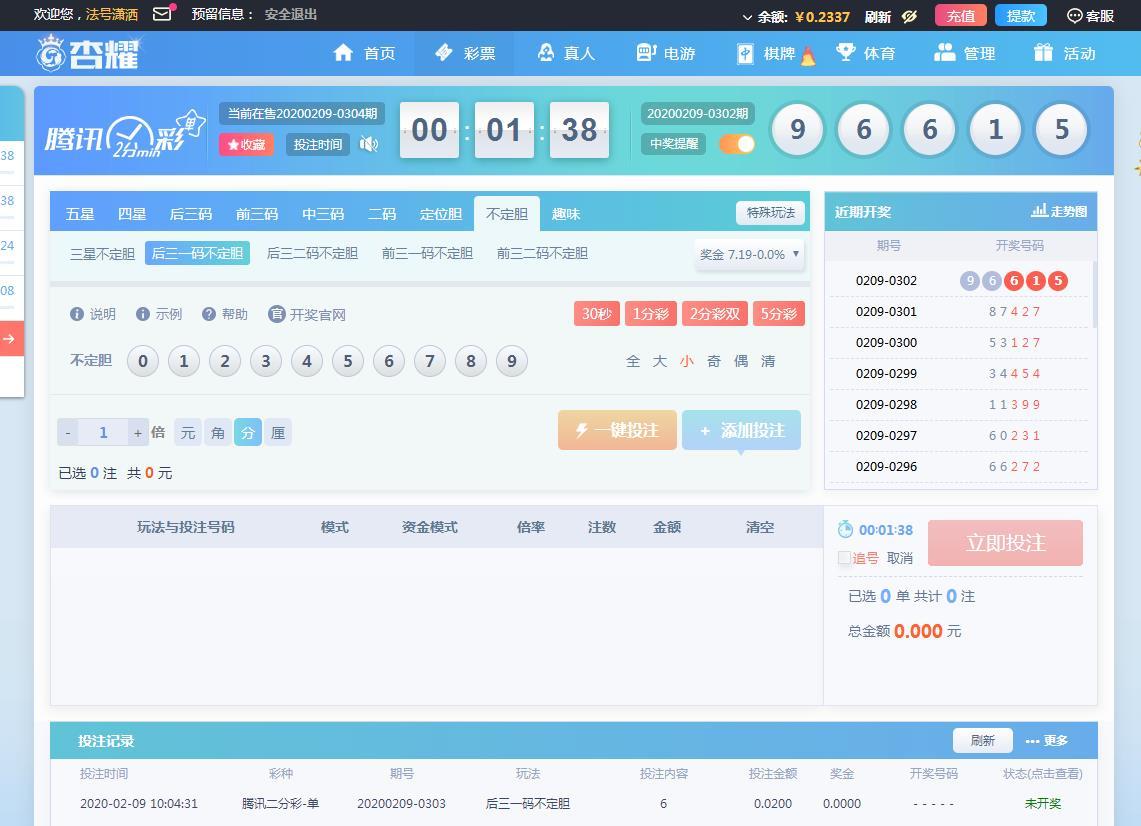Select the 趣味 tab
The height and width of the screenshot is (826, 1141).
(x=565, y=214)
